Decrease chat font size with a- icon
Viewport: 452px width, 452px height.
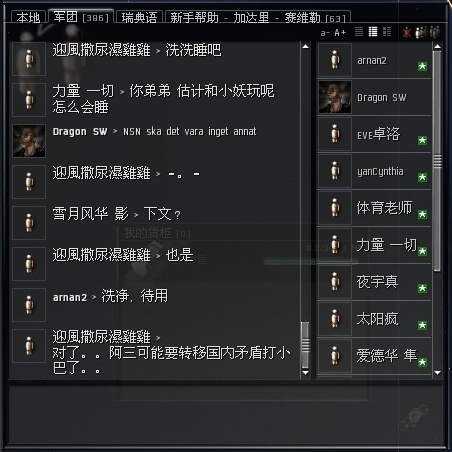coord(325,33)
